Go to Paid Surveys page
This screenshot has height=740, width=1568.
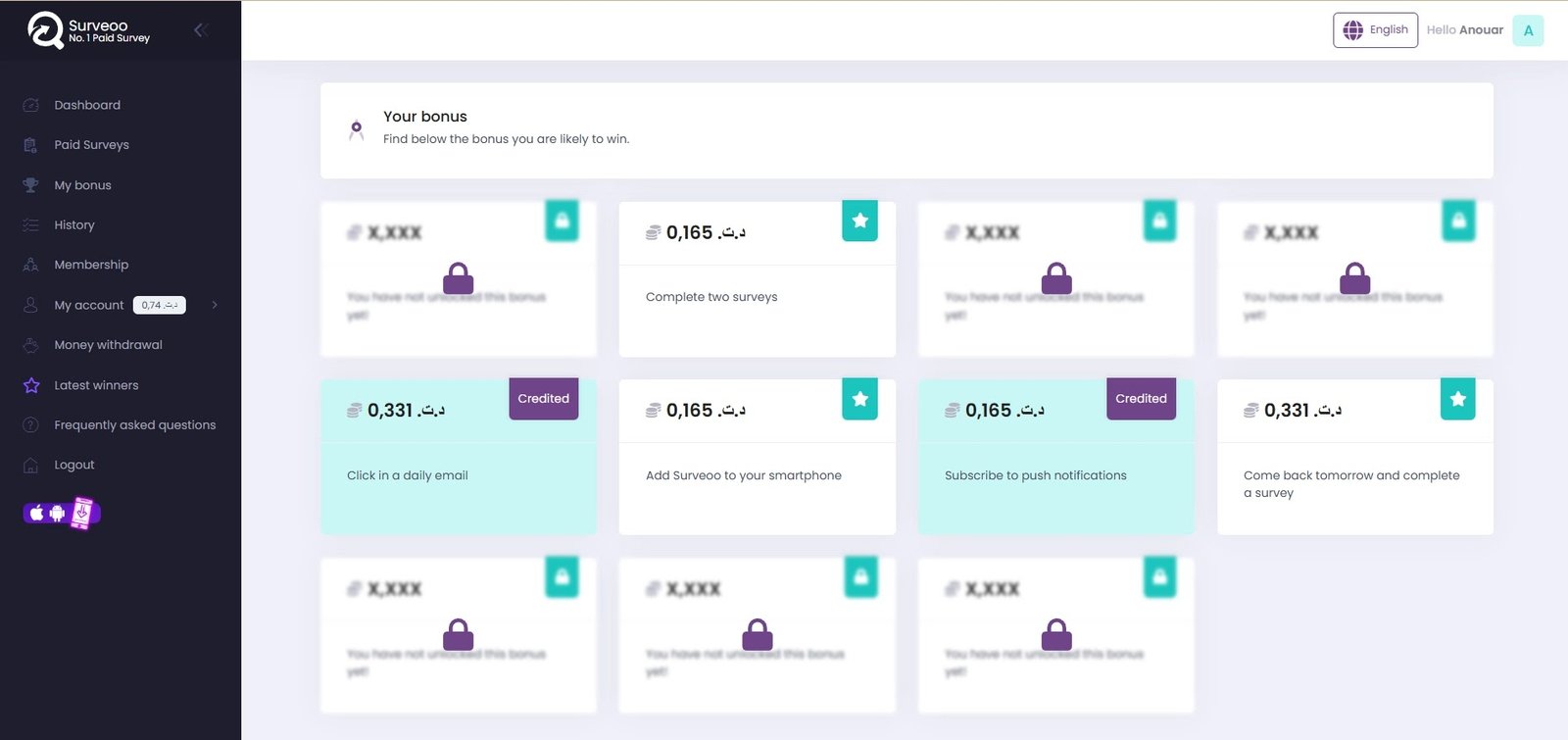click(x=91, y=145)
